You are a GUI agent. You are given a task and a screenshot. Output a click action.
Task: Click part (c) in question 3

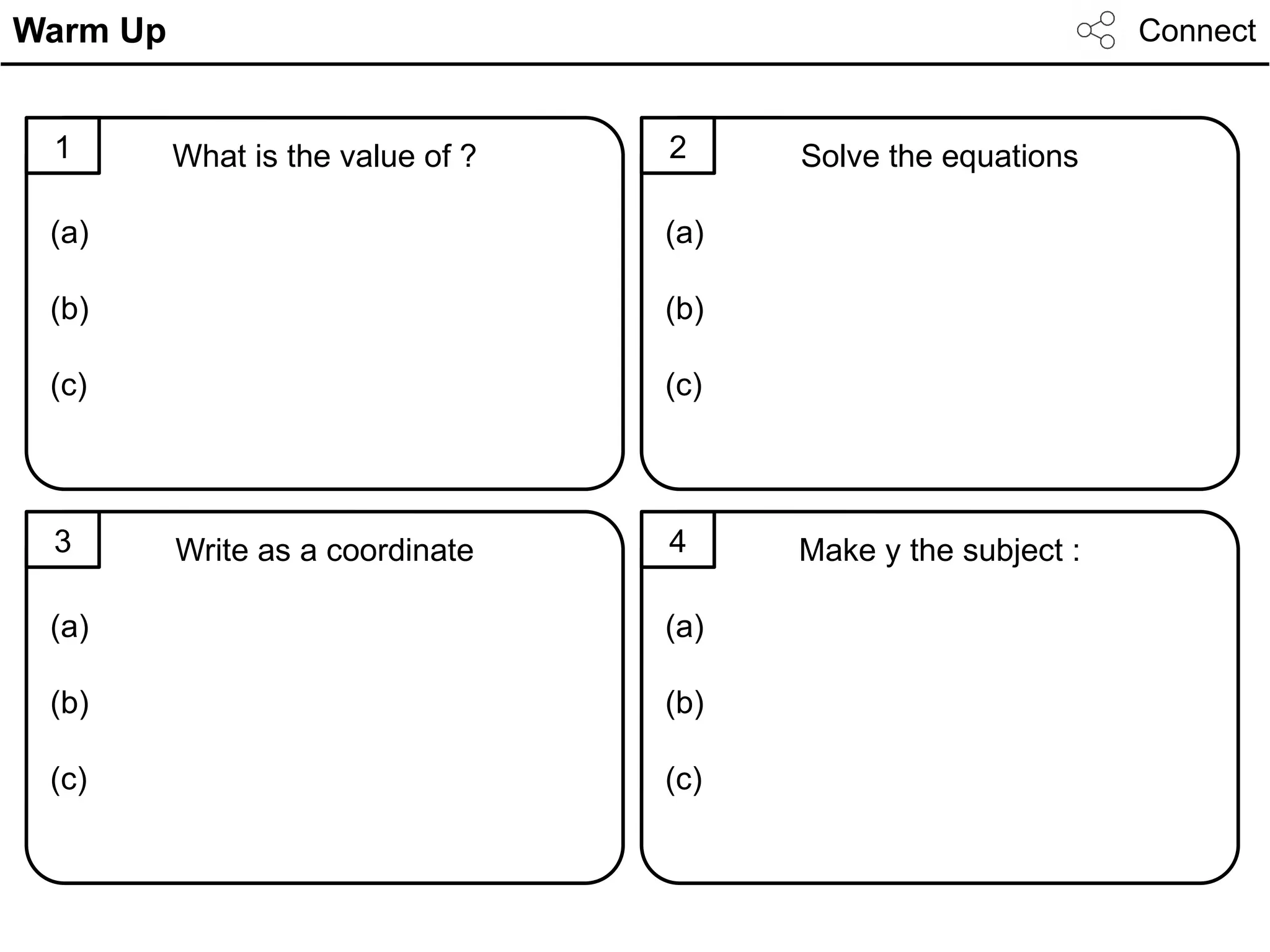69,779
